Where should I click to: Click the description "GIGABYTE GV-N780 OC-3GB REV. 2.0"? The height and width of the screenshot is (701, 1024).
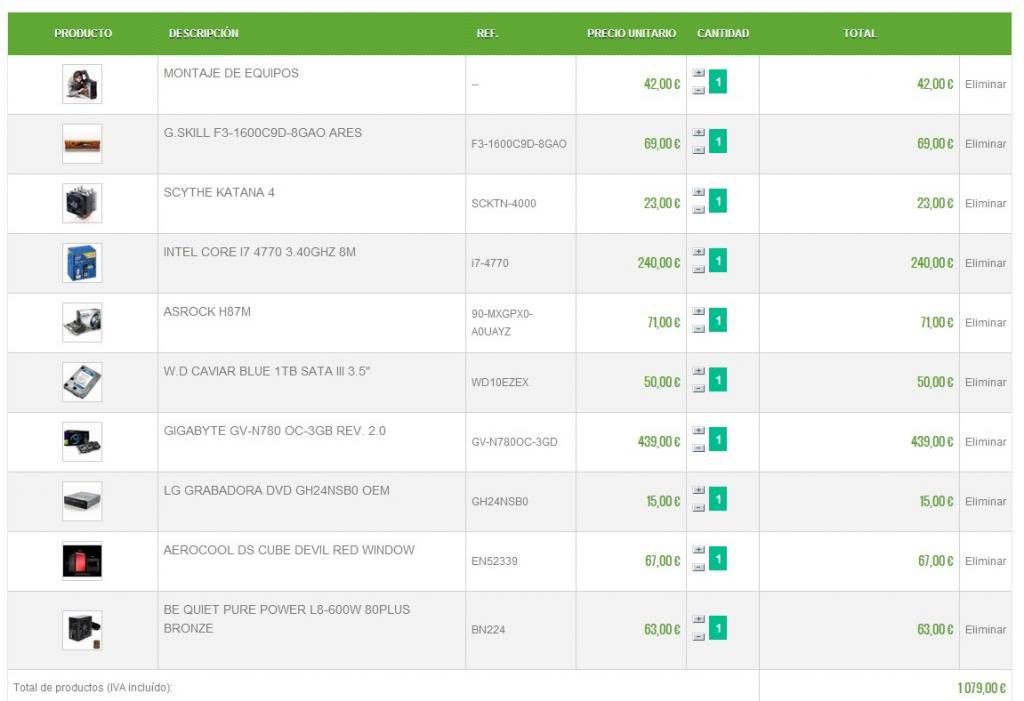coord(274,431)
